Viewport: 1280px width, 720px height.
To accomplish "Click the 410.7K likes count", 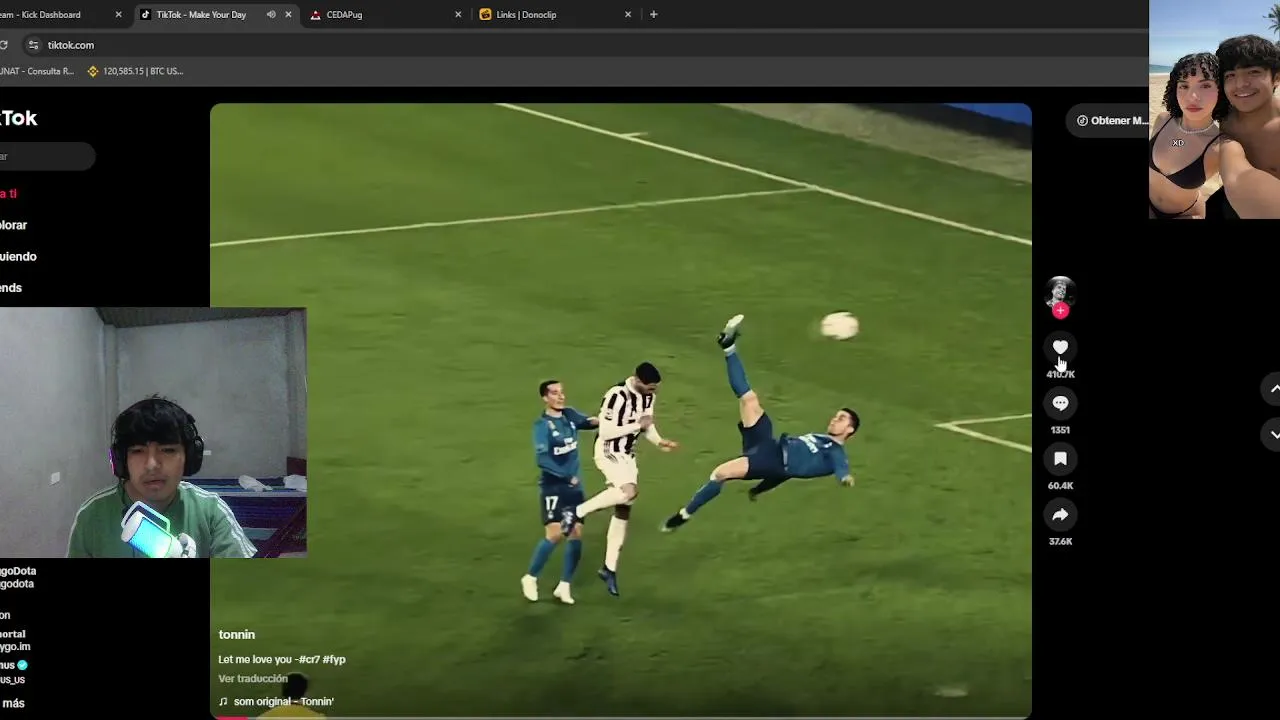I will tap(1060, 374).
